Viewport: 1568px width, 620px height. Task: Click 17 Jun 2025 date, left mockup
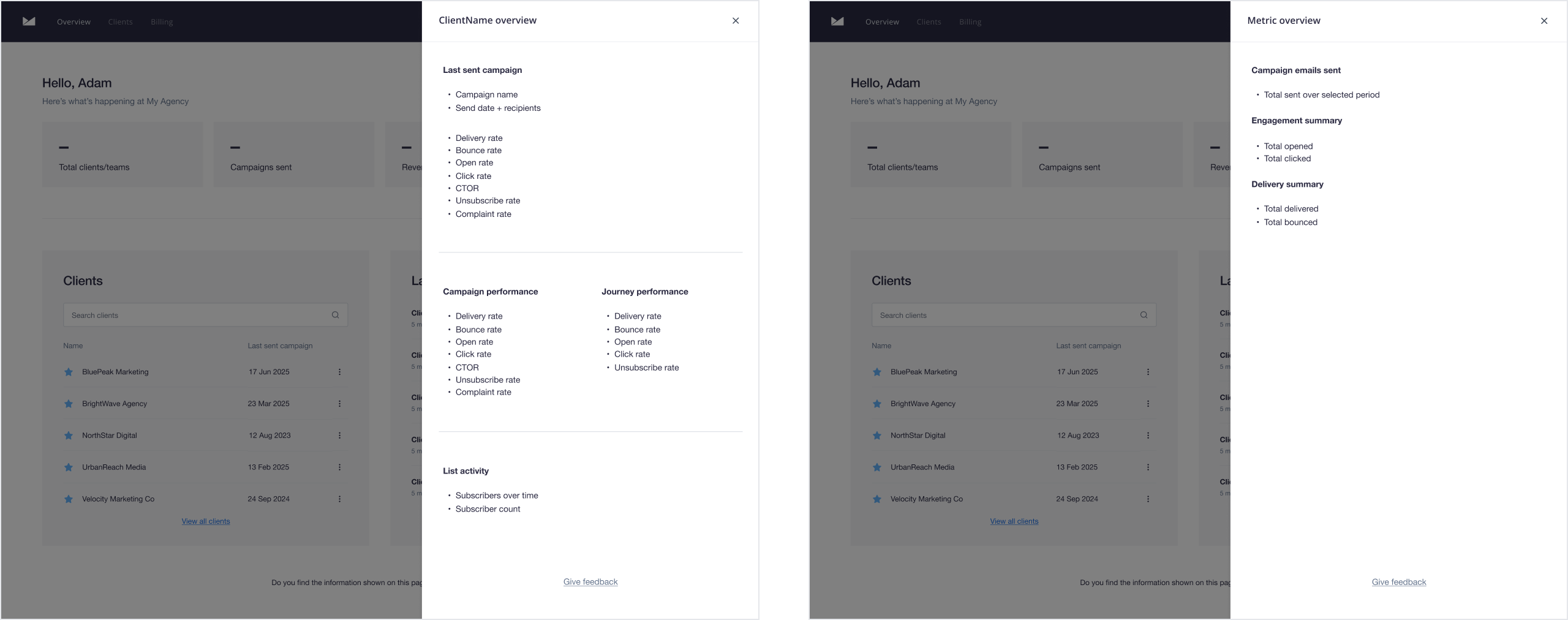point(269,372)
